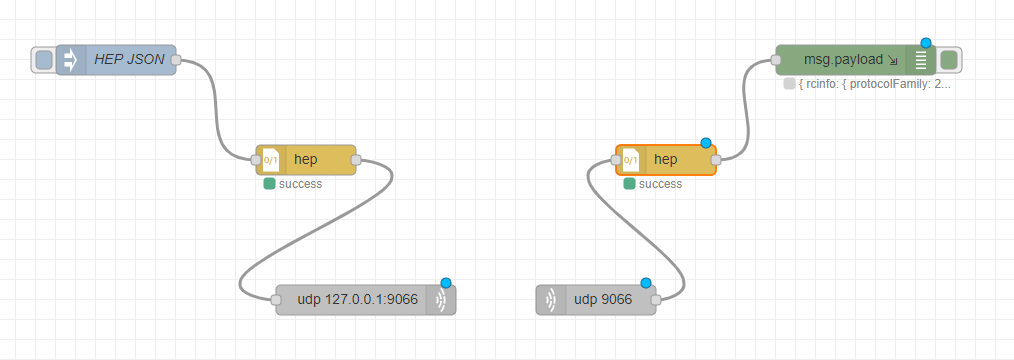Click the input port of the right hep node
1014x360 pixels.
click(616, 160)
